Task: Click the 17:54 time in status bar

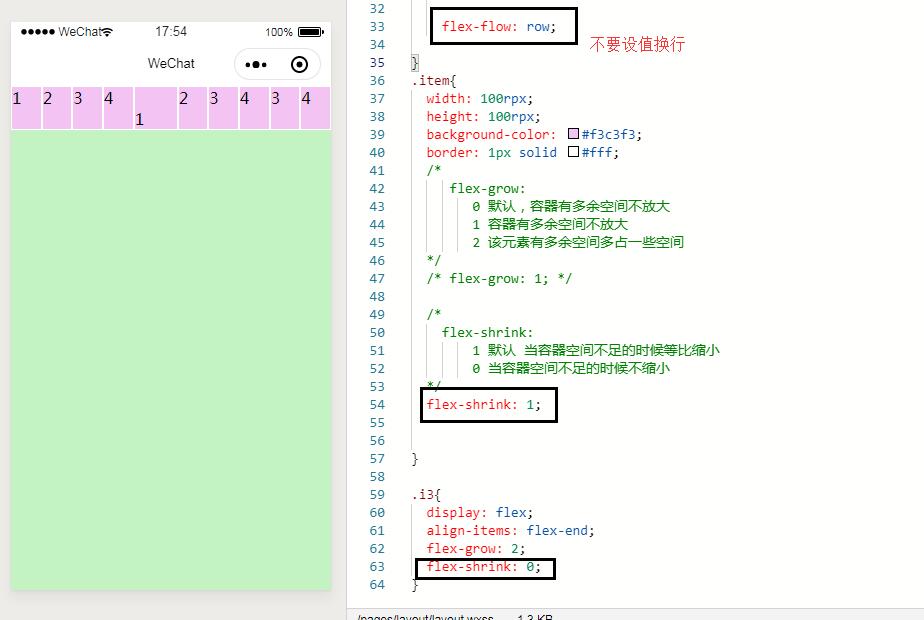Action: coord(171,32)
